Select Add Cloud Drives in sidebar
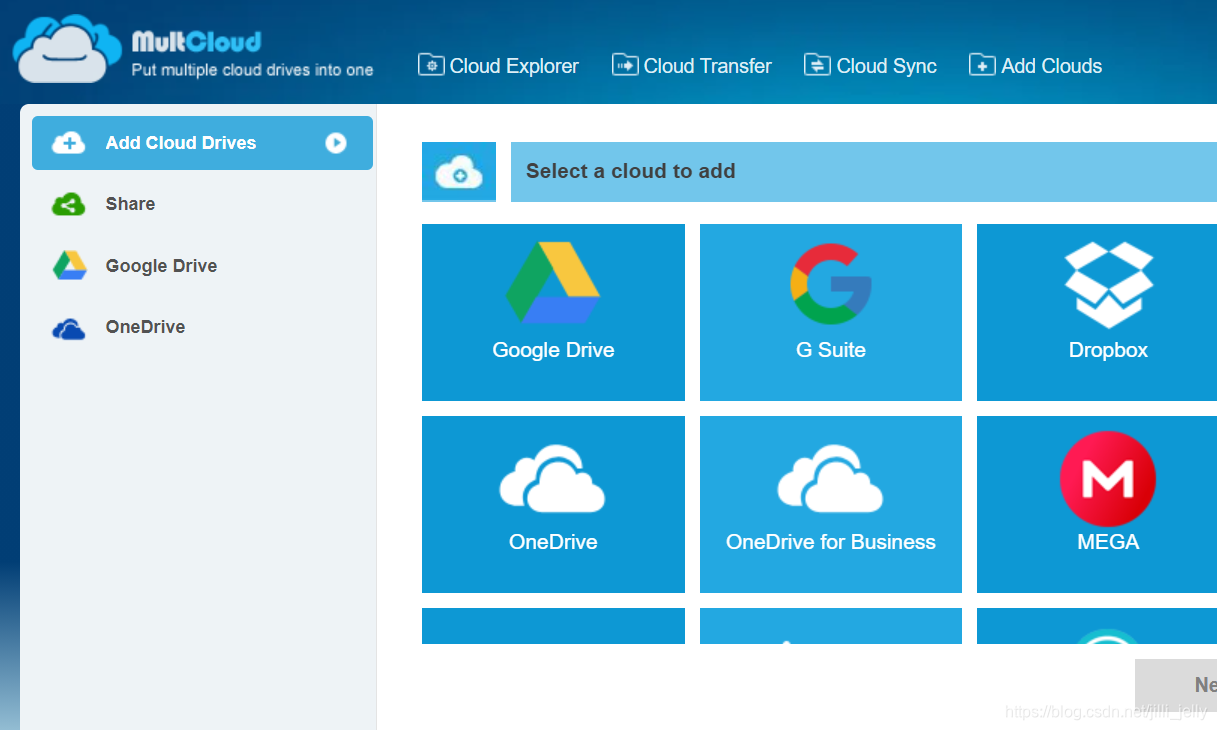Screen dimensions: 1217x730 point(202,143)
